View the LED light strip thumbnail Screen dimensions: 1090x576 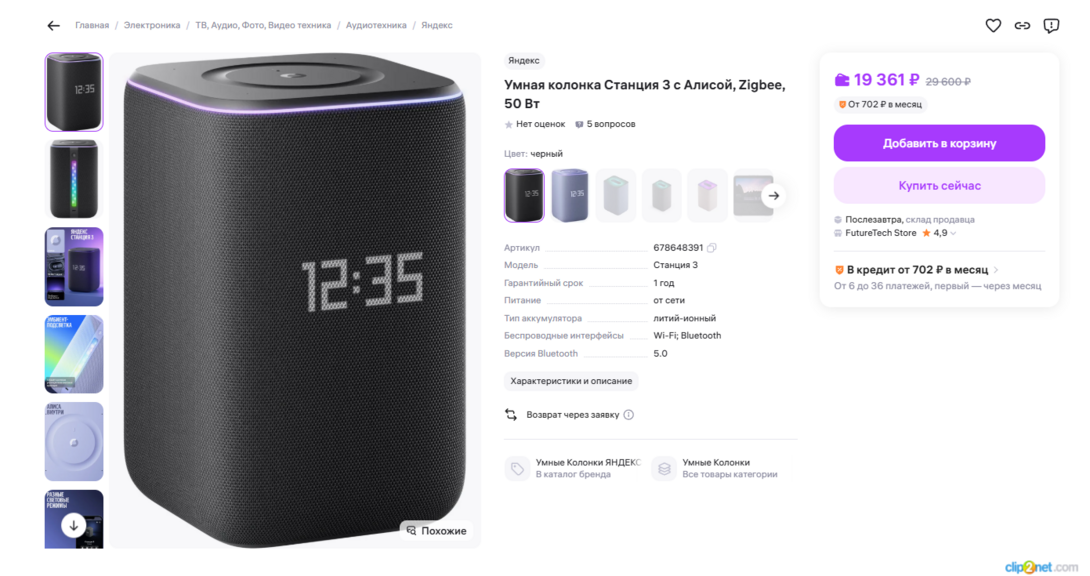[x=74, y=179]
